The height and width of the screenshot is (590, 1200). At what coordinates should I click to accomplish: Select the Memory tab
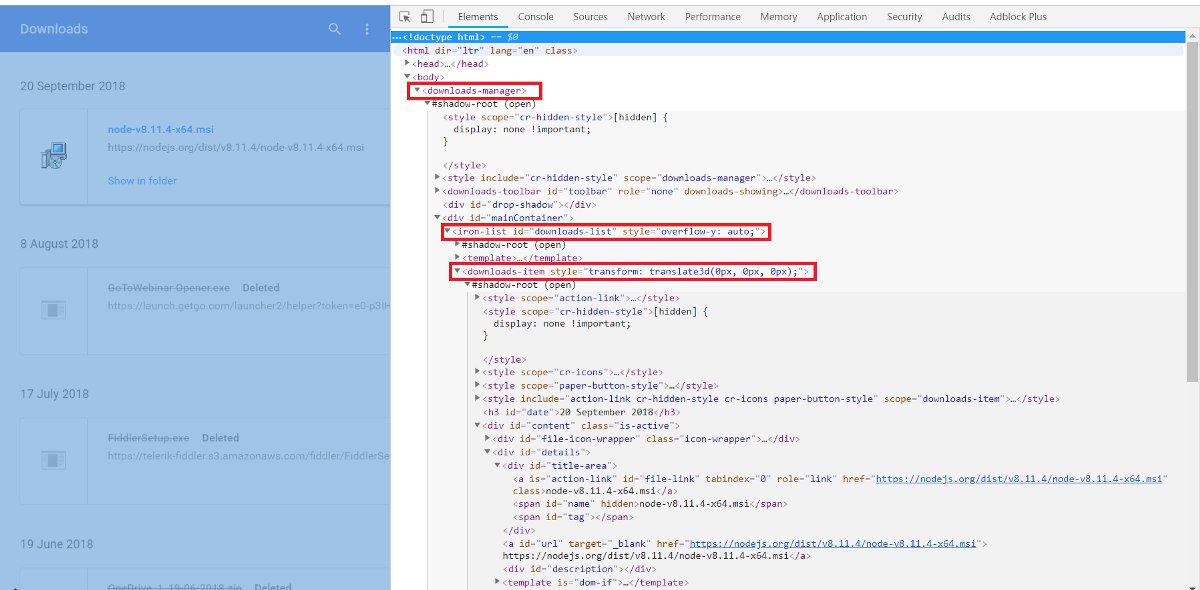click(778, 16)
